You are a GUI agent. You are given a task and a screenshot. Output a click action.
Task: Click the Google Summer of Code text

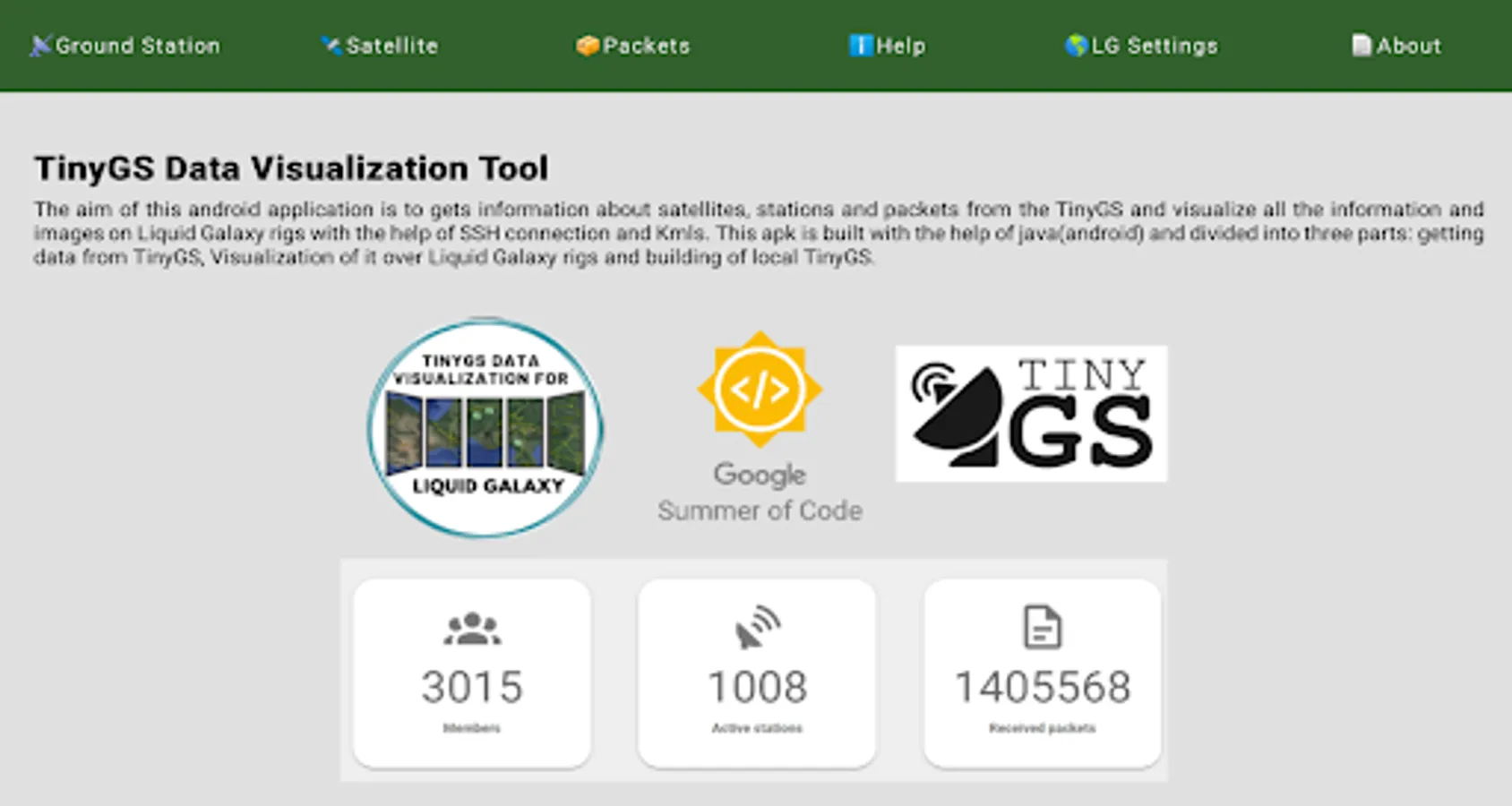pyautogui.click(x=760, y=493)
